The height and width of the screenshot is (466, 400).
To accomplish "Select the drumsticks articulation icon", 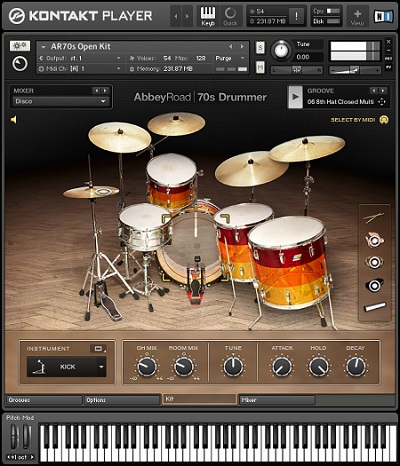I will [374, 218].
